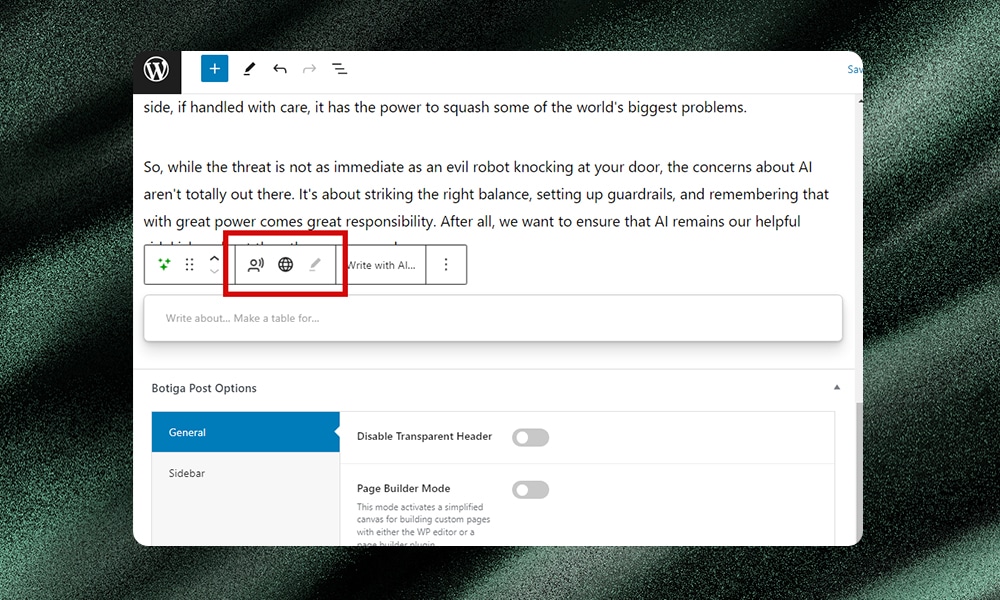Open the Document Overview list view
The image size is (1000, 600).
pos(340,69)
